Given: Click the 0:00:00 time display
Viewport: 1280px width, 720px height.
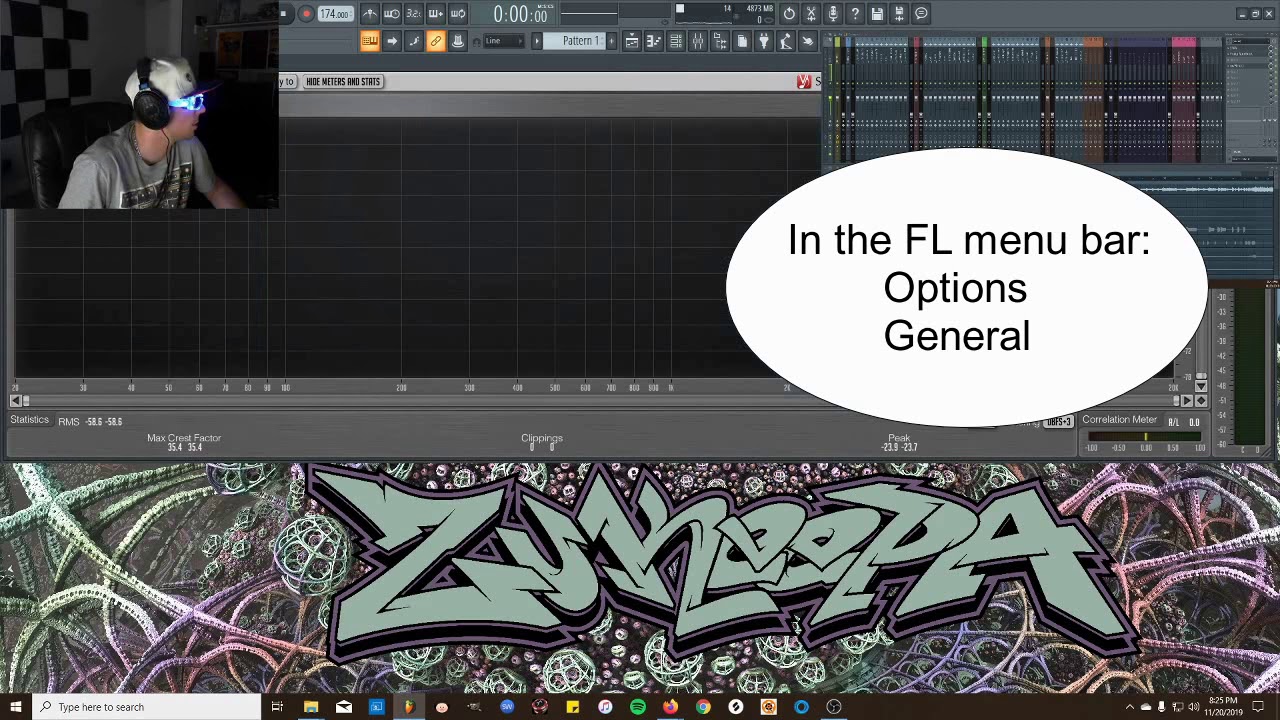Looking at the screenshot, I should click(x=520, y=14).
